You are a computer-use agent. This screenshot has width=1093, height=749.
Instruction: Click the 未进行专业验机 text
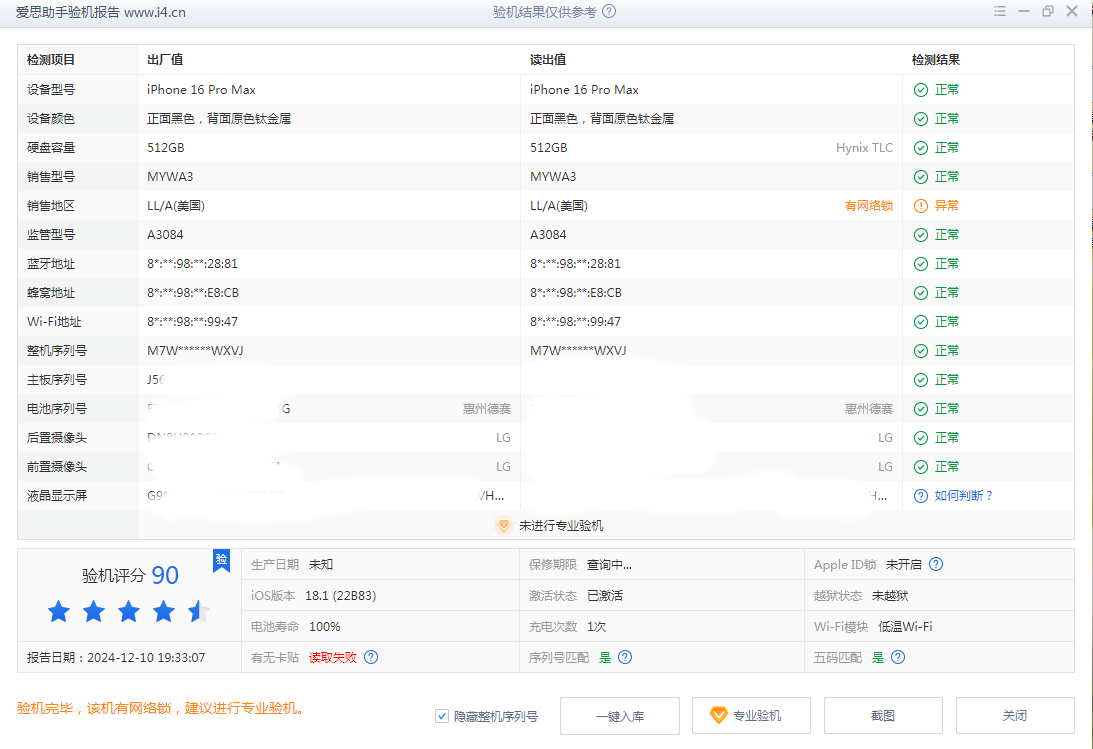pyautogui.click(x=561, y=525)
